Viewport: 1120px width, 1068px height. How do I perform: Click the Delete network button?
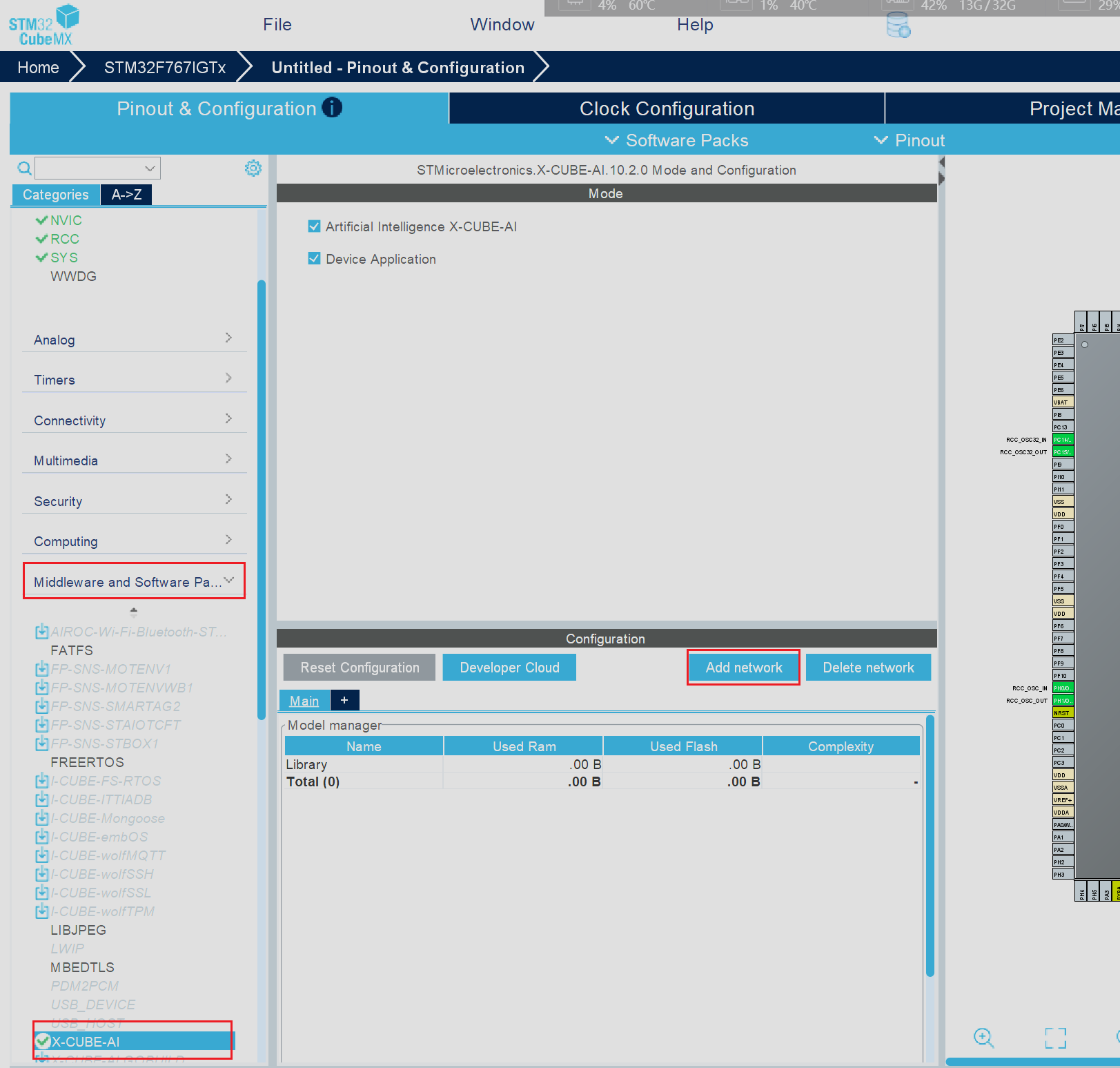pos(868,668)
